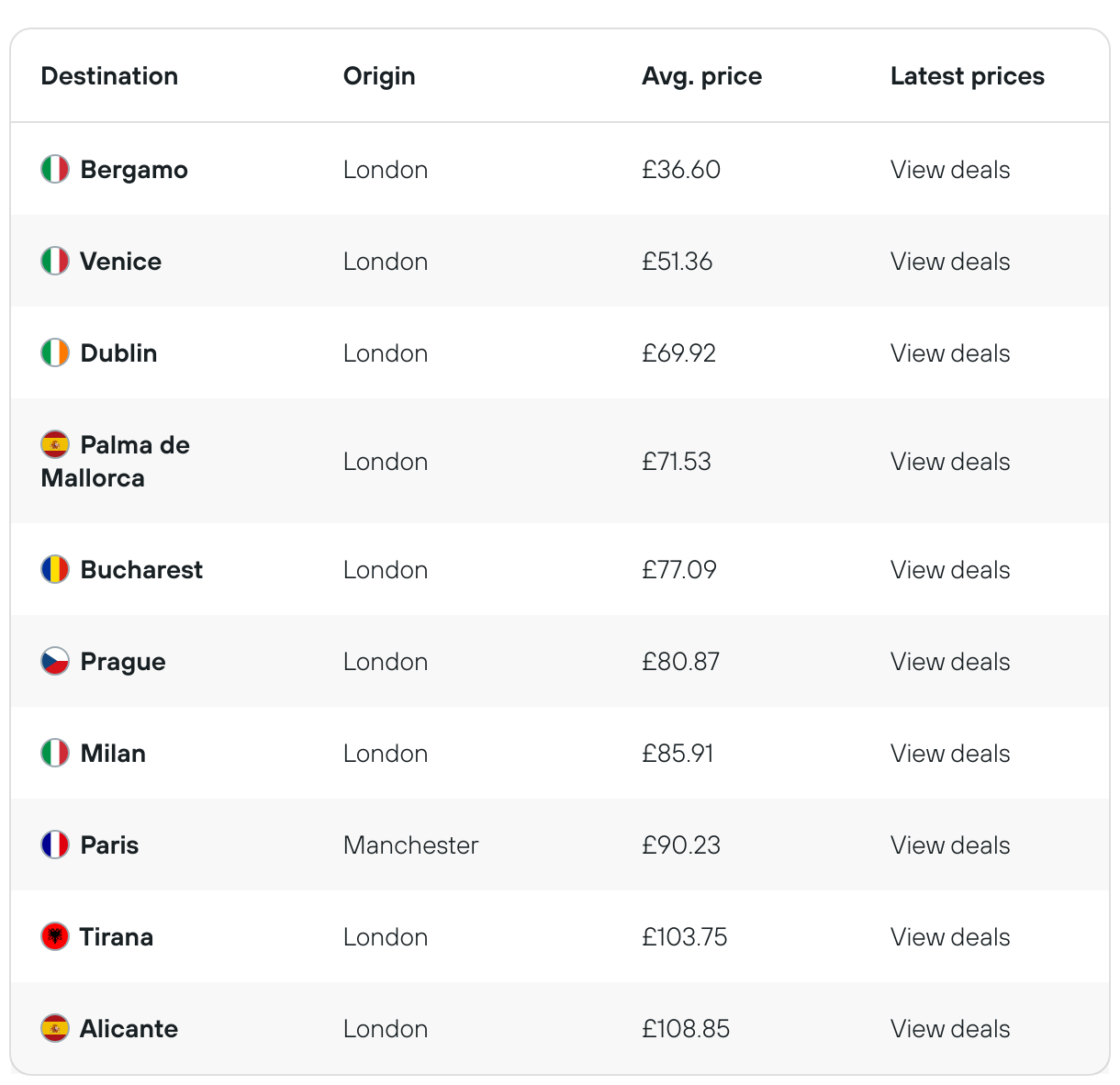Image resolution: width=1120 pixels, height=1085 pixels.
Task: Open View deals for Dublin
Action: tap(949, 353)
